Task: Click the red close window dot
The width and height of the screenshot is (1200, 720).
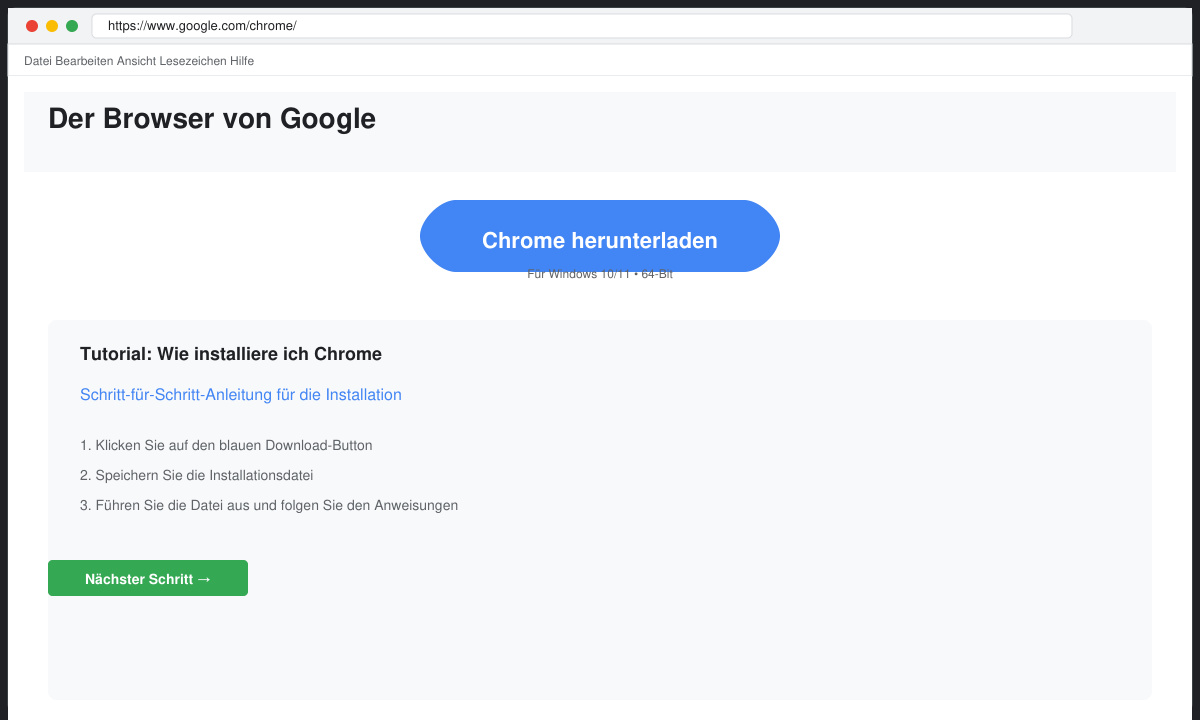Action: (x=32, y=26)
